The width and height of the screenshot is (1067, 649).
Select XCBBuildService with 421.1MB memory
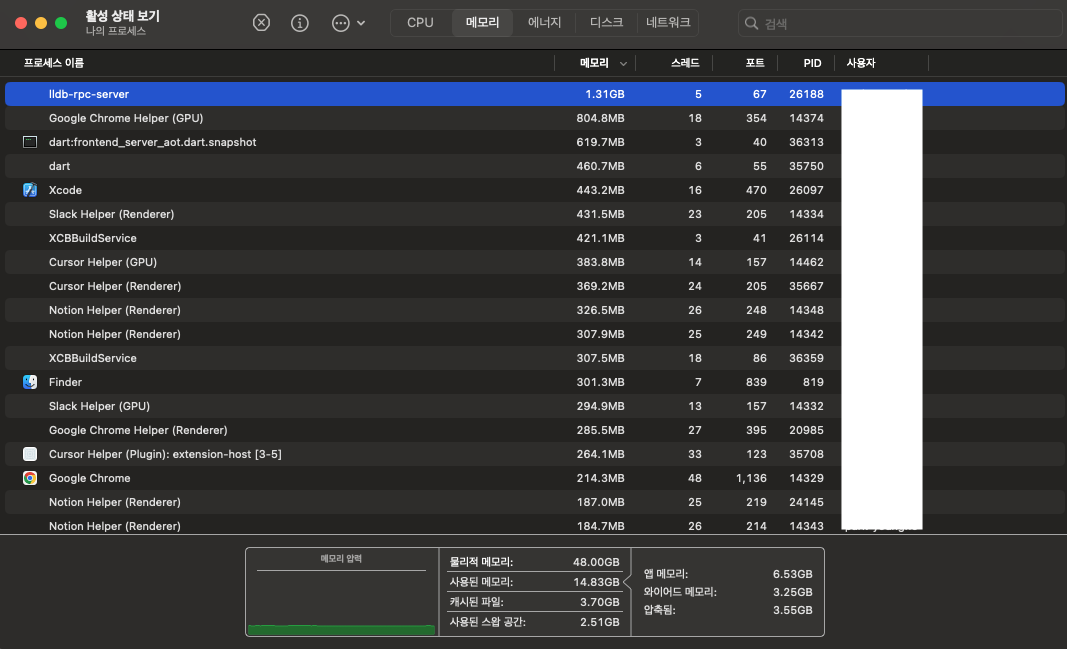534,238
